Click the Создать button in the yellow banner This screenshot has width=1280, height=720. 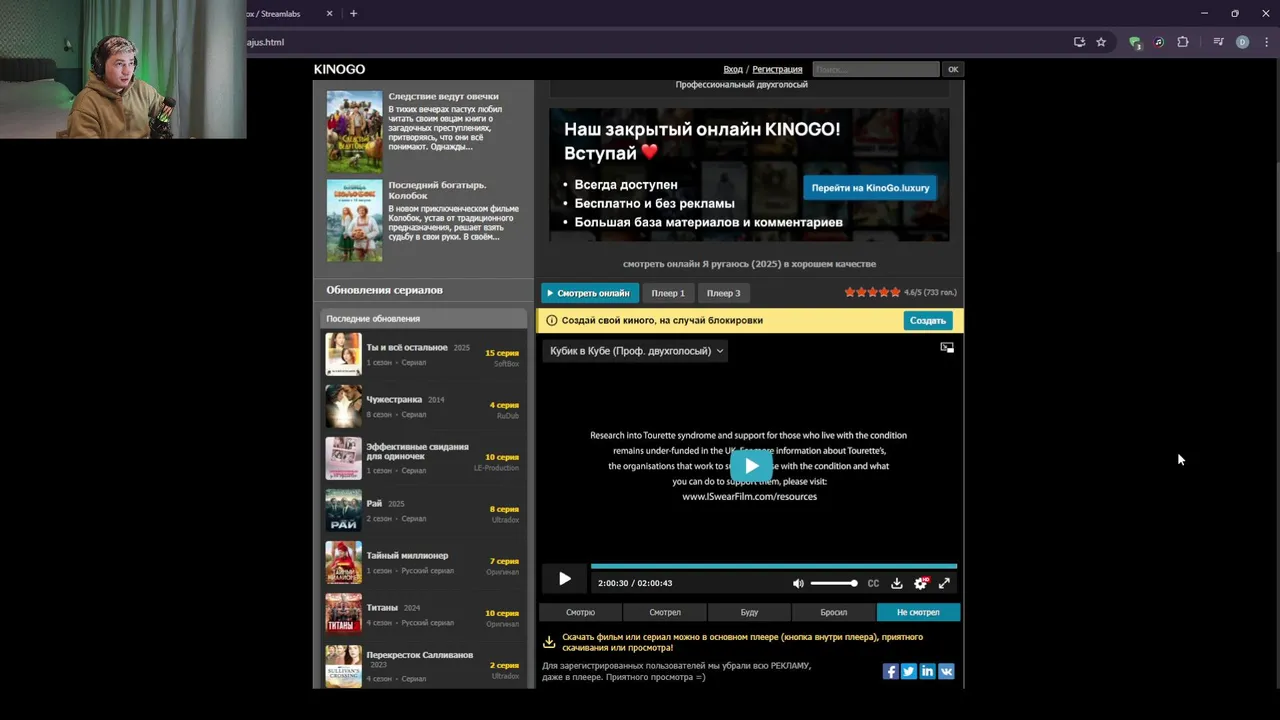pos(927,321)
